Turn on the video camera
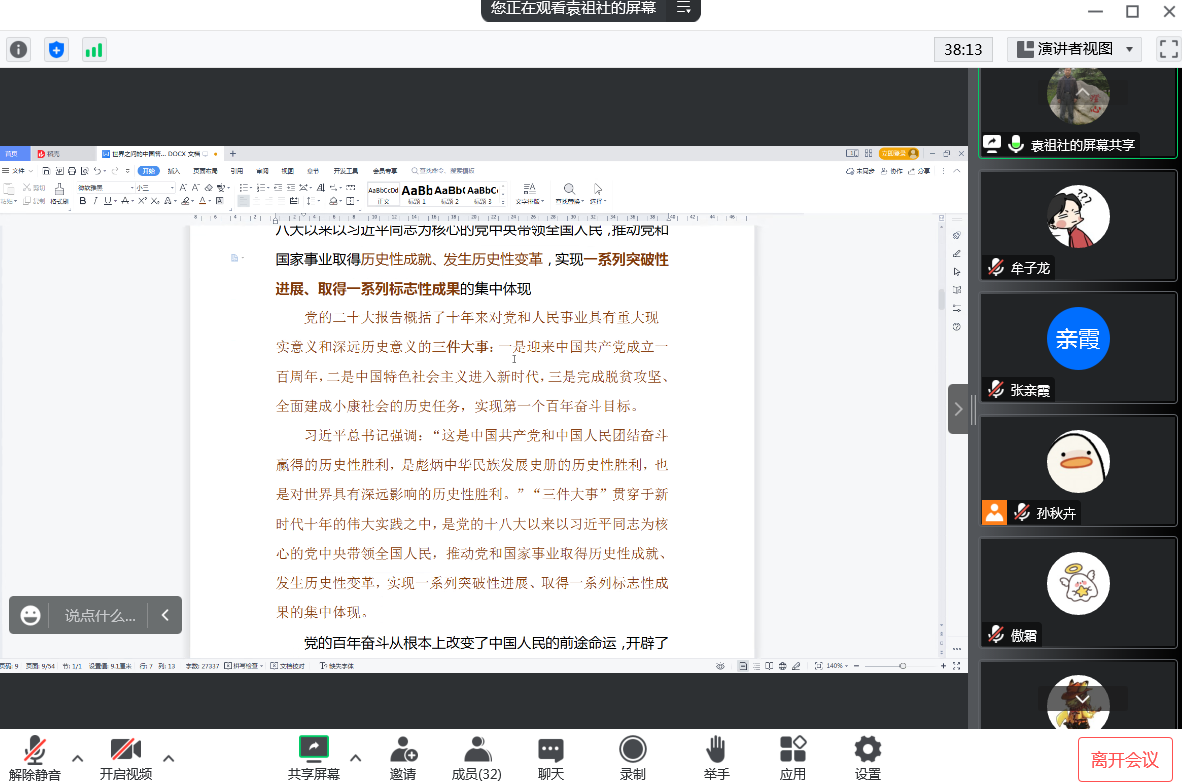Viewport: 1182px width, 782px height. click(126, 757)
